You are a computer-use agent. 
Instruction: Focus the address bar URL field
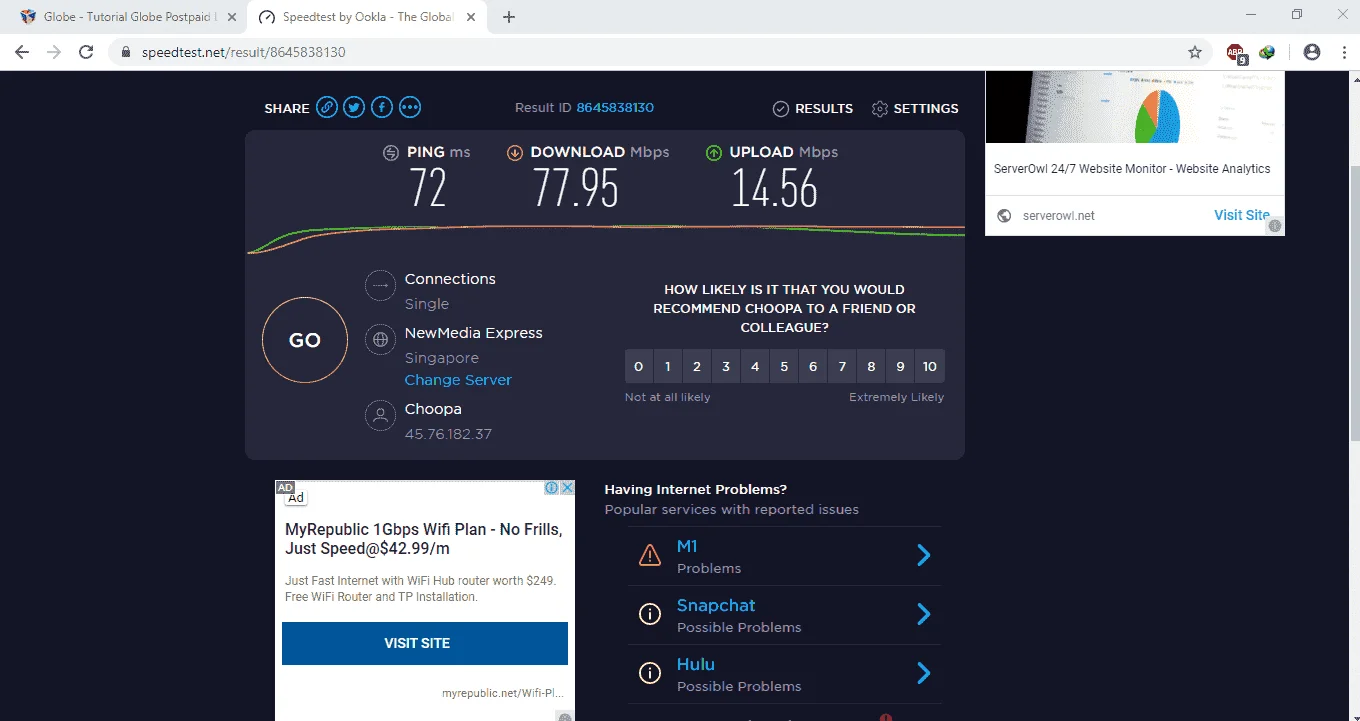[x=660, y=52]
